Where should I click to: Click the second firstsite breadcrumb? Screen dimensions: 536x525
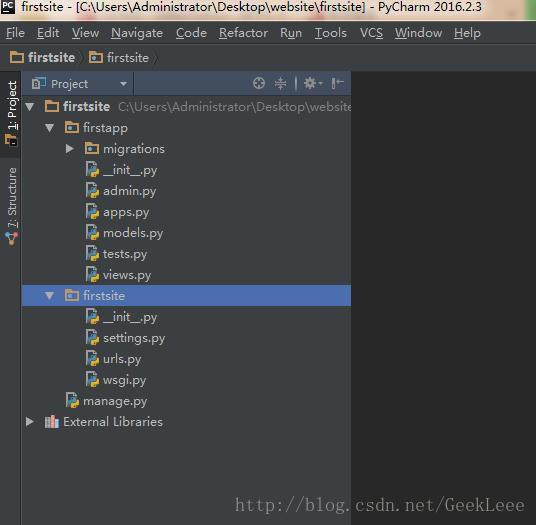click(x=119, y=57)
